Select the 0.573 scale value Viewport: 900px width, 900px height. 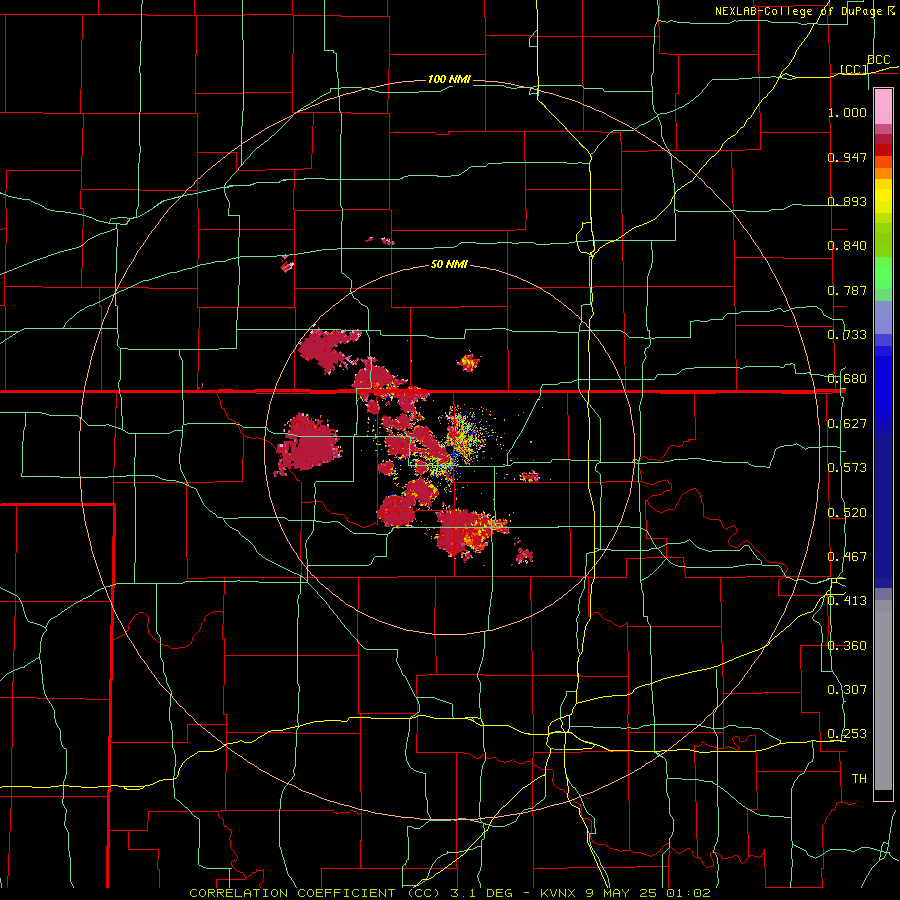847,468
